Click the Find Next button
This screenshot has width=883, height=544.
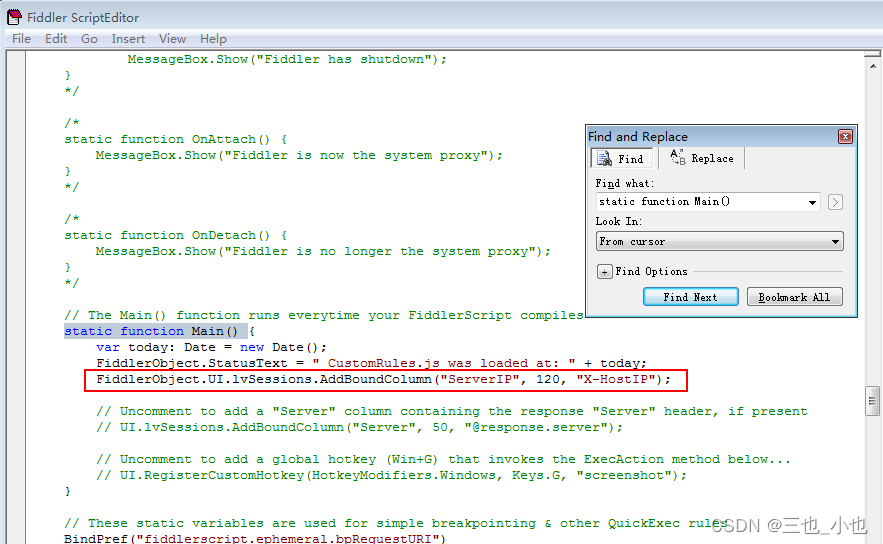[x=690, y=297]
